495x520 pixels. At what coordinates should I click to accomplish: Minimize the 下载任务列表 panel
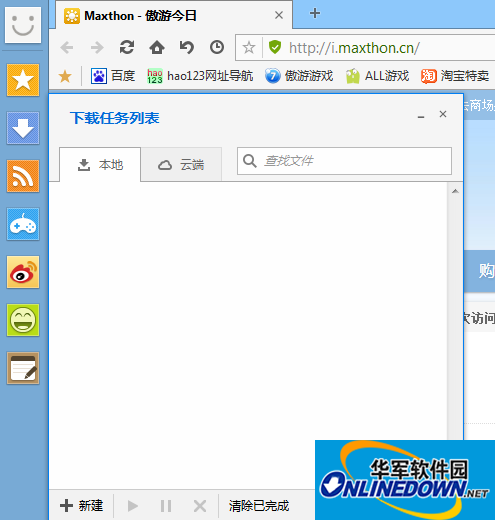pos(421,116)
